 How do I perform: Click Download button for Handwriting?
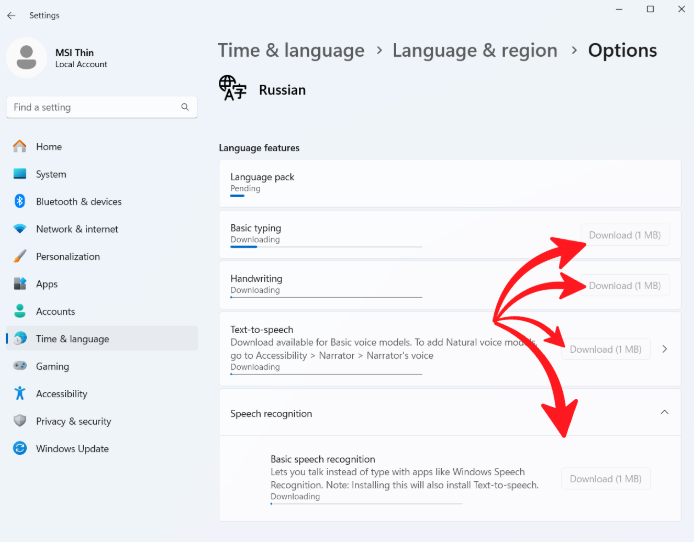[x=624, y=286]
